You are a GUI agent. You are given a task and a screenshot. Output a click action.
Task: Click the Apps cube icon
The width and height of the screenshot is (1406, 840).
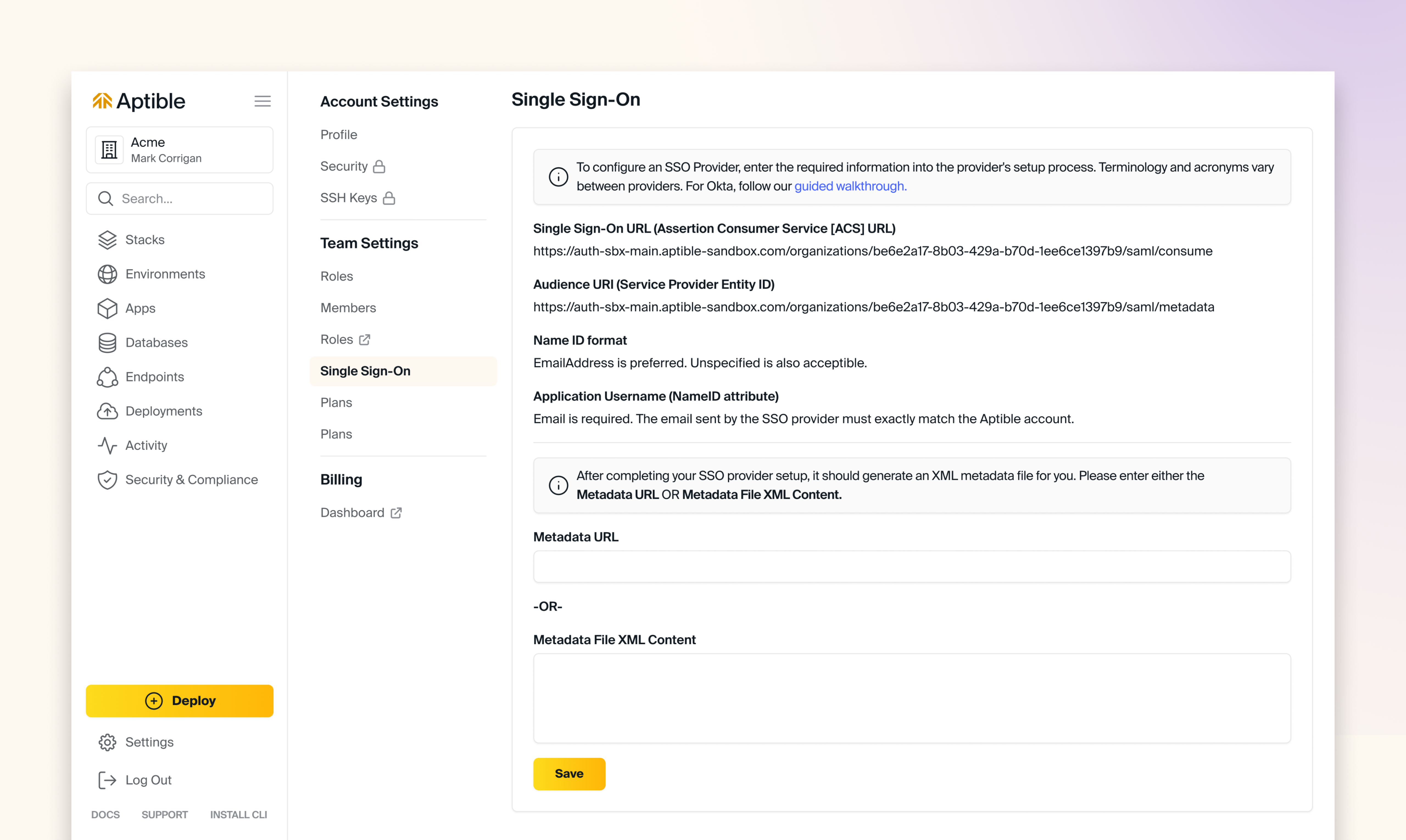(107, 309)
